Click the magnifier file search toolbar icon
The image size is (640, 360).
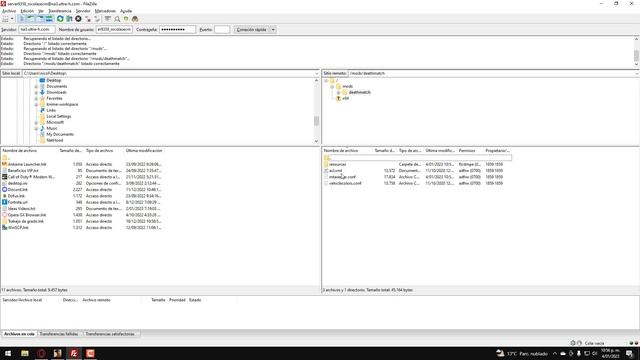click(117, 19)
